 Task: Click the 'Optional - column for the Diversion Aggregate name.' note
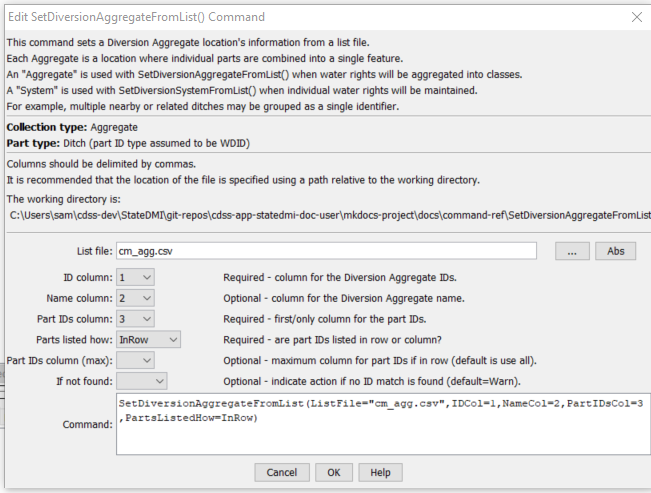pyautogui.click(x=344, y=298)
